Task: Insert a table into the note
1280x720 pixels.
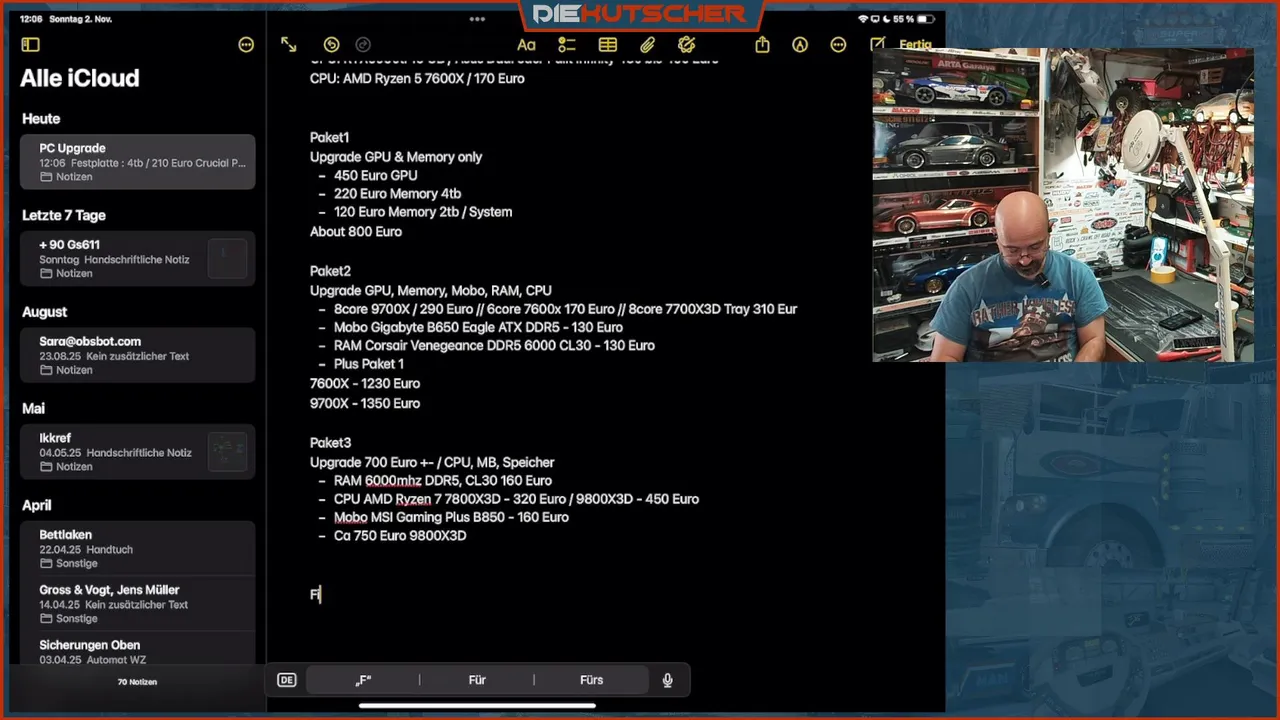Action: pyautogui.click(x=607, y=45)
